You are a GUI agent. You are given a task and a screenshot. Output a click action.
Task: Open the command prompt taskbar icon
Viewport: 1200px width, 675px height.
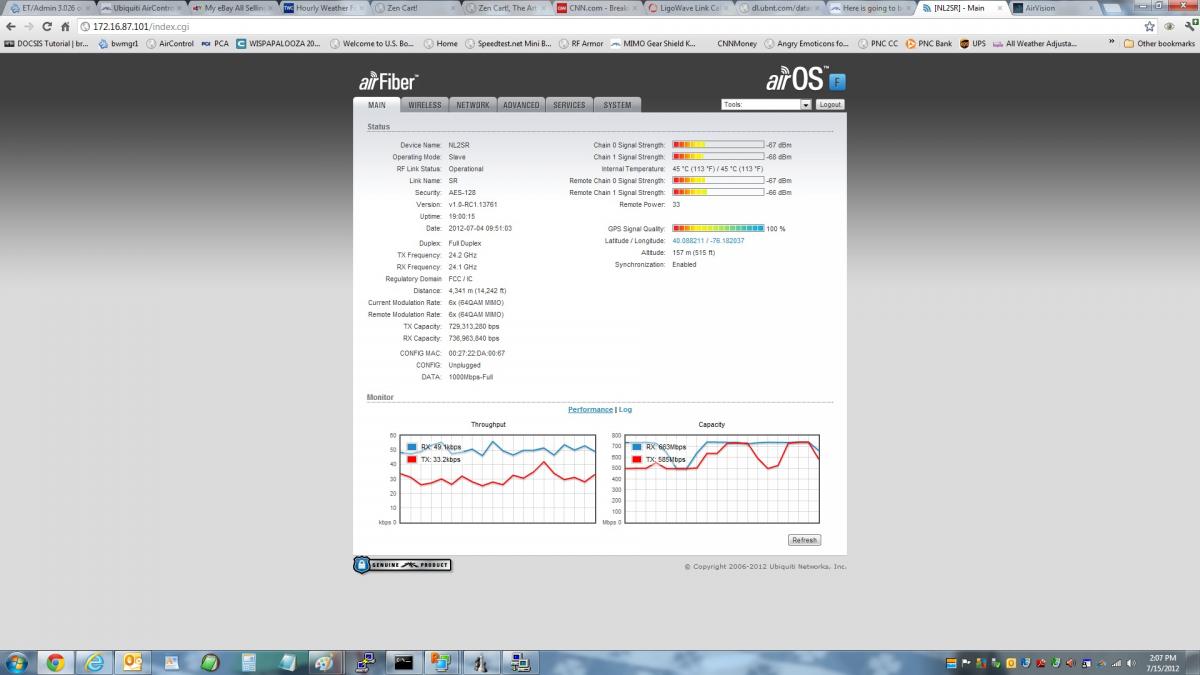[403, 661]
